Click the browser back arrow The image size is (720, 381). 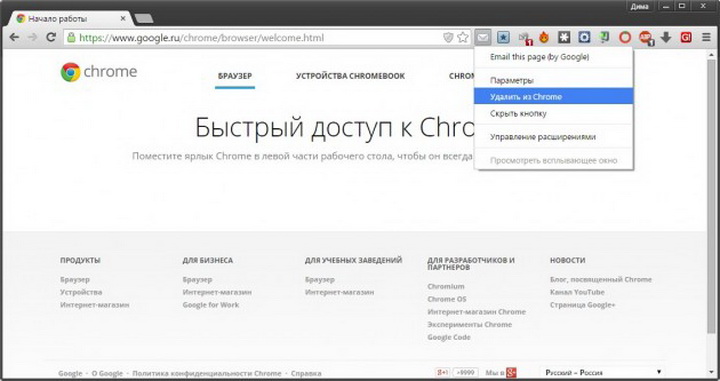[14, 37]
